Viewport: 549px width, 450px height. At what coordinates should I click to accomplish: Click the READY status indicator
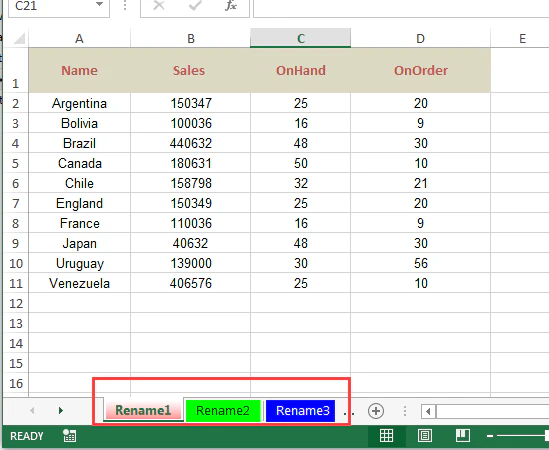tap(27, 436)
